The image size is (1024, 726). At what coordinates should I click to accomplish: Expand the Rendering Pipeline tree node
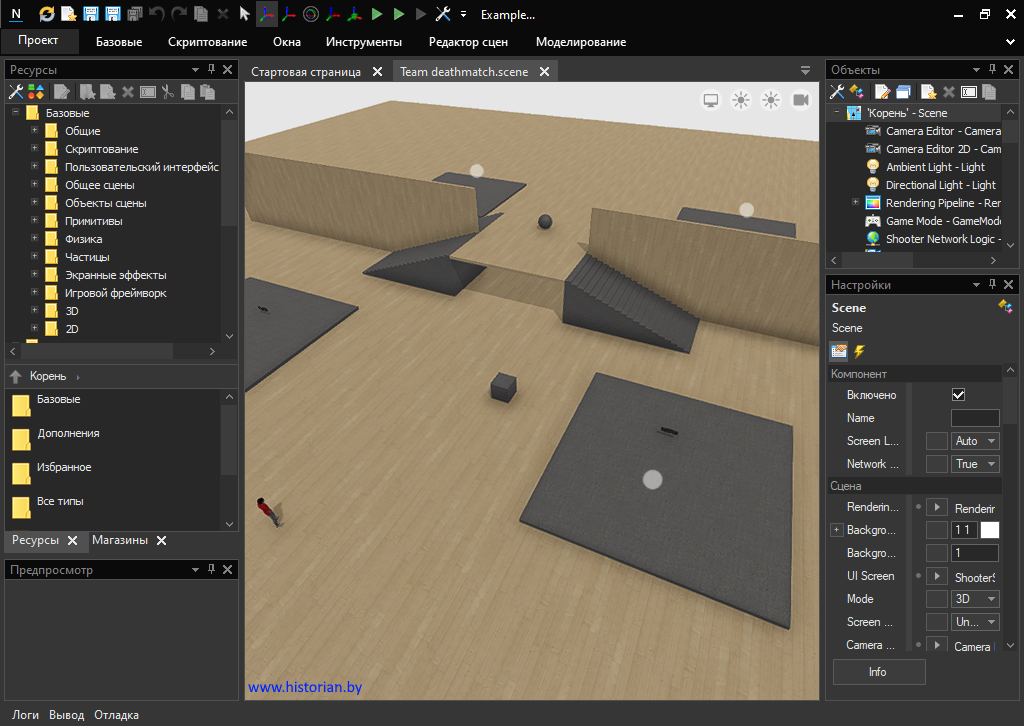point(855,203)
